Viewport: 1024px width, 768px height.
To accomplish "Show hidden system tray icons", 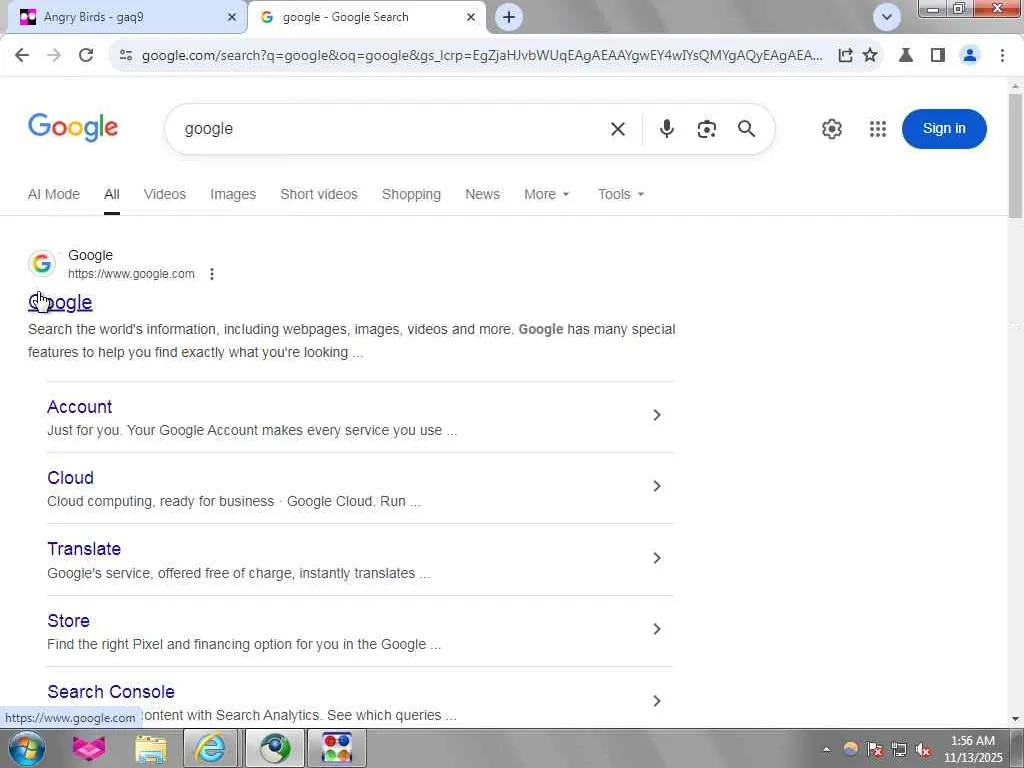I will [x=826, y=750].
